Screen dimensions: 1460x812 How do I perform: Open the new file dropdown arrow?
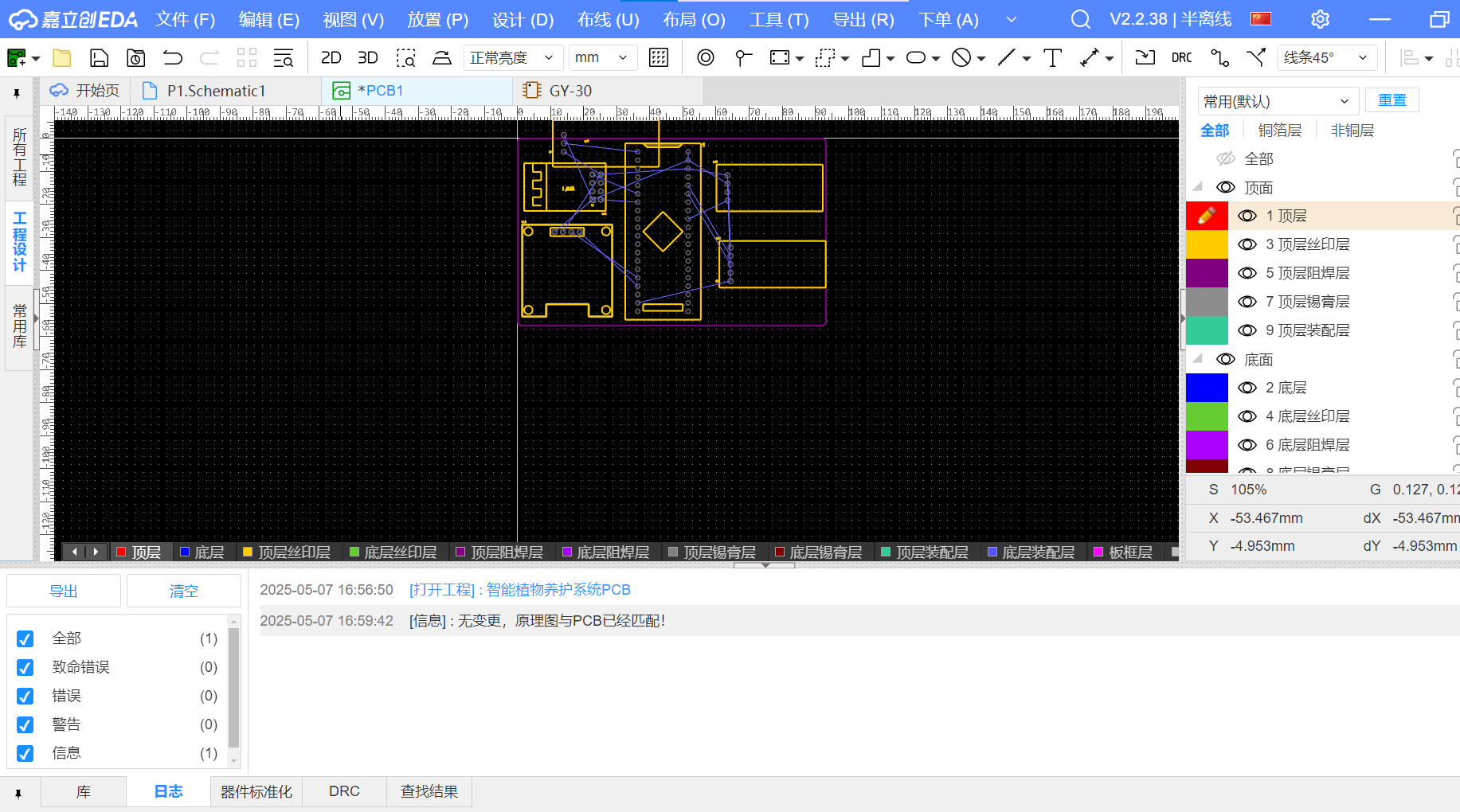[37, 58]
